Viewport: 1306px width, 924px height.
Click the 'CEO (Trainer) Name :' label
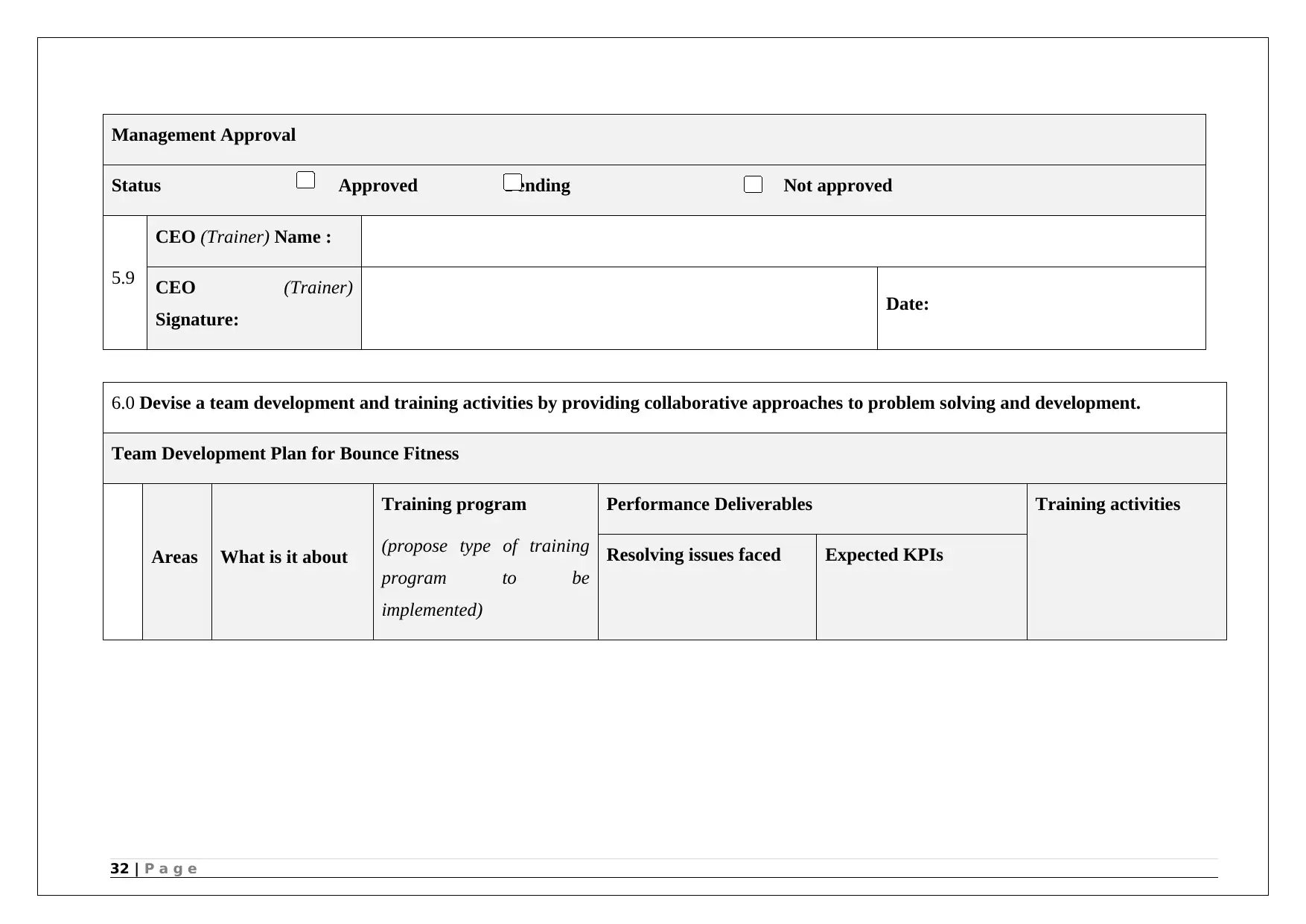click(x=243, y=237)
